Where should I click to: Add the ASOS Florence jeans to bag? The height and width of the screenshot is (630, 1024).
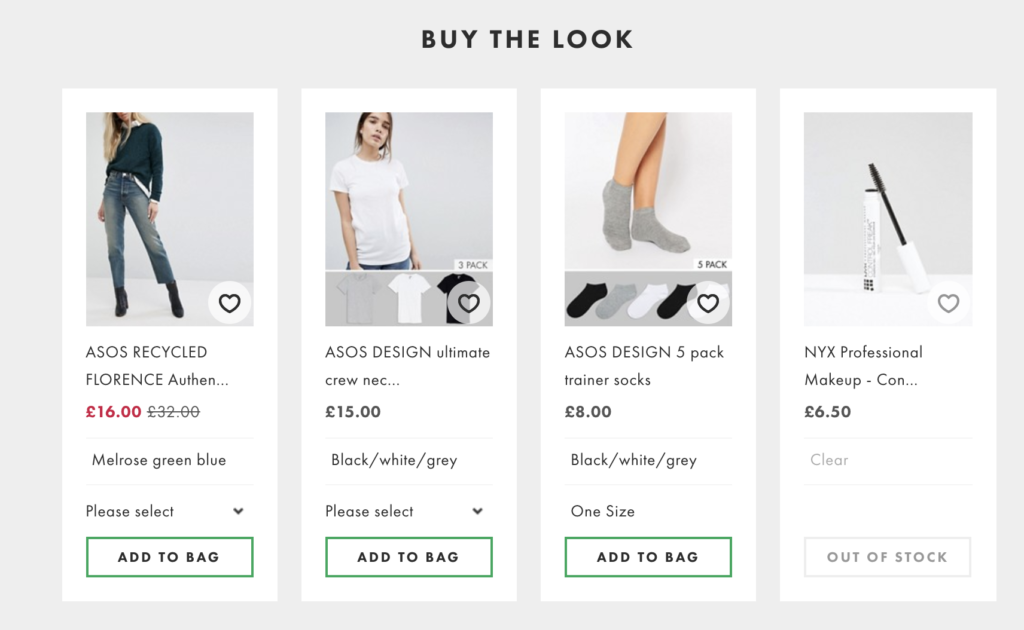pyautogui.click(x=168, y=557)
